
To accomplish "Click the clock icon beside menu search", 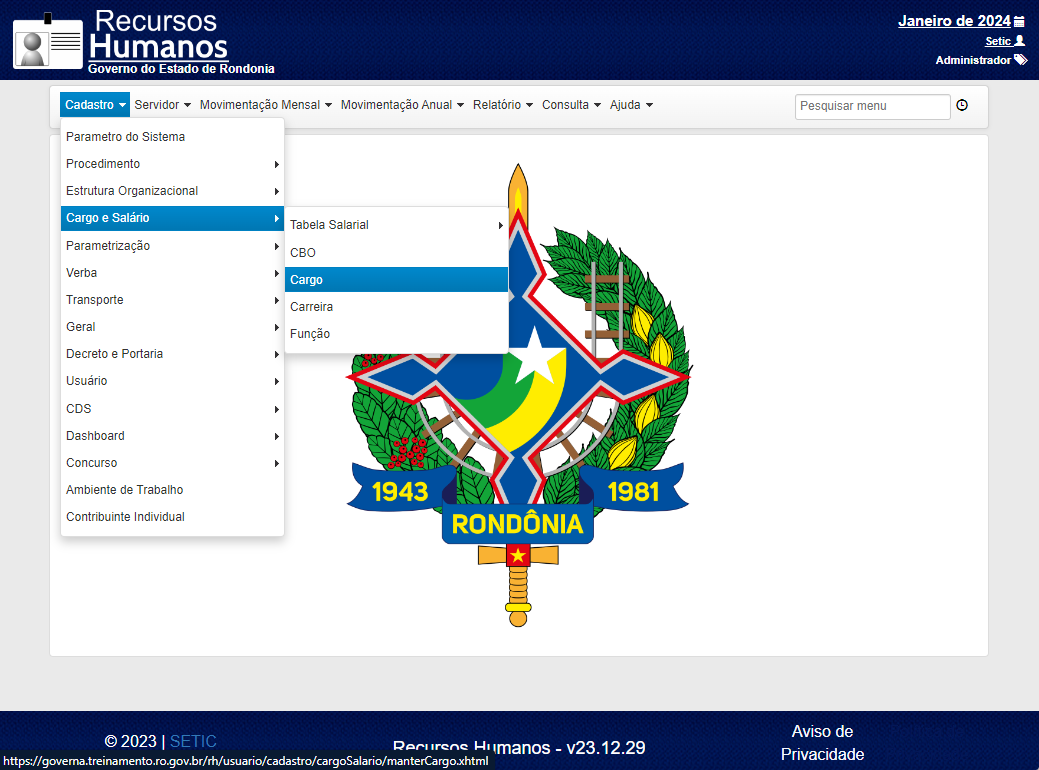I will pos(962,105).
